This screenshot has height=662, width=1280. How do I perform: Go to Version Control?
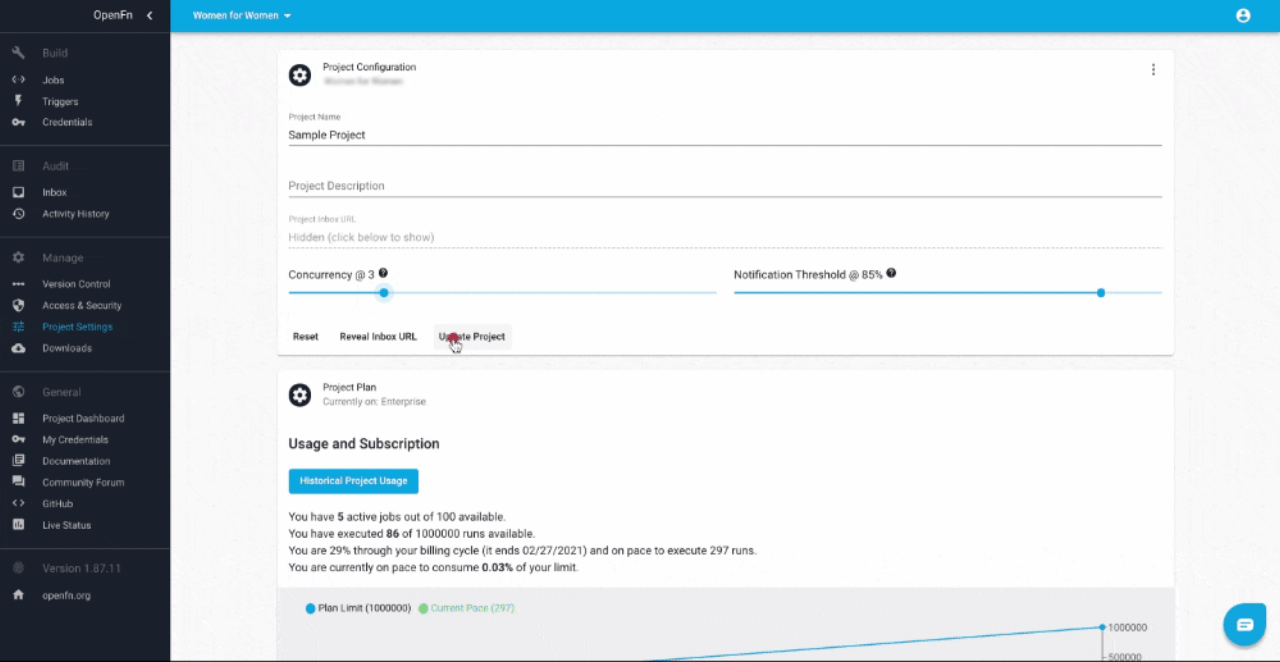(x=76, y=284)
